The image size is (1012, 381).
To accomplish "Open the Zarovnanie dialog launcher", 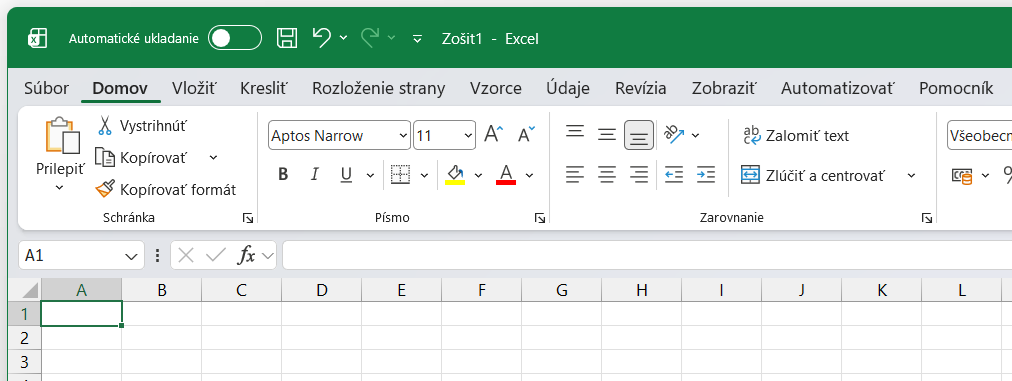I will 927,218.
